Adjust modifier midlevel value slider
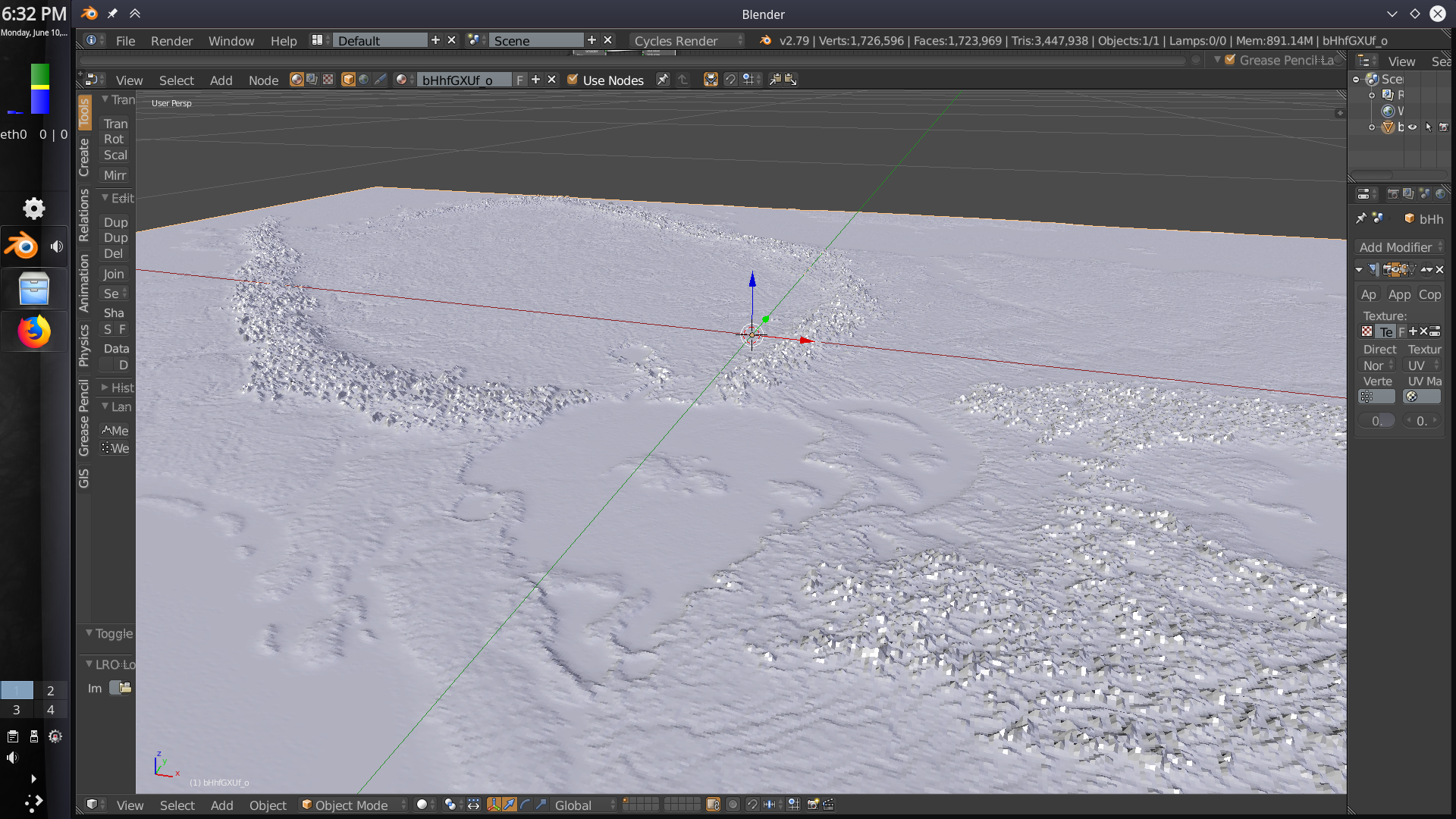The width and height of the screenshot is (1456, 819). (x=1376, y=421)
